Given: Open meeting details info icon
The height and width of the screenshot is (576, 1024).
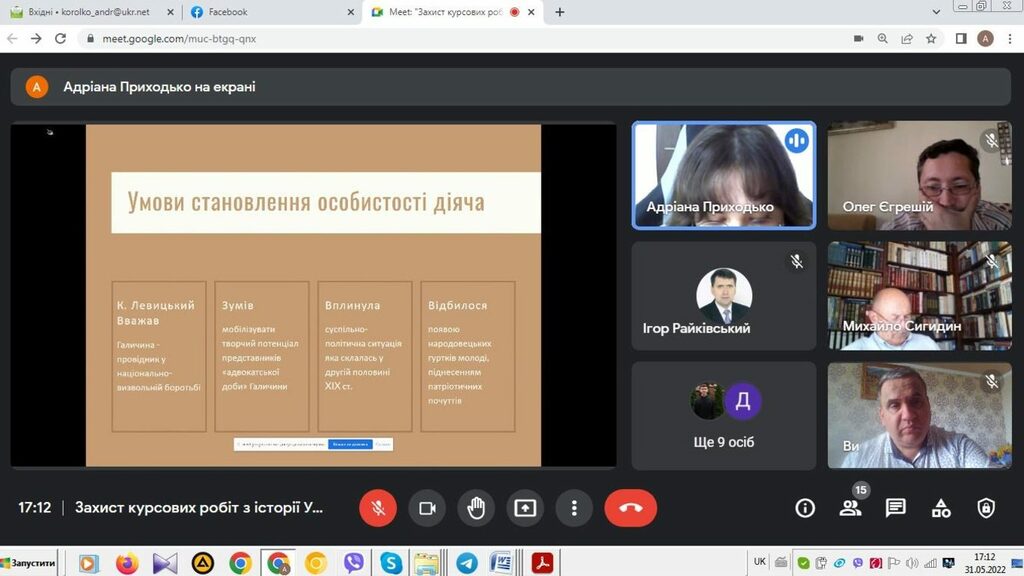Looking at the screenshot, I should pos(805,508).
